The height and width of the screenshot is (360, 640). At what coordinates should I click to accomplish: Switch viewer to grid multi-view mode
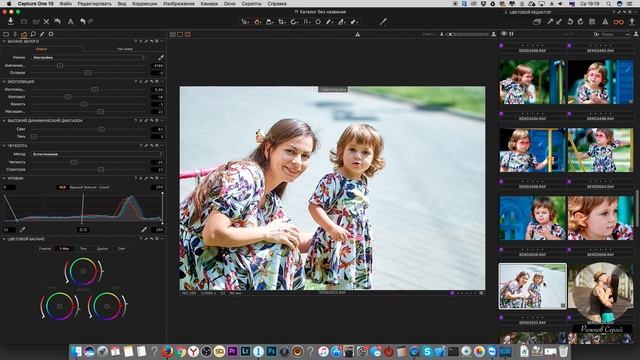click(x=173, y=35)
